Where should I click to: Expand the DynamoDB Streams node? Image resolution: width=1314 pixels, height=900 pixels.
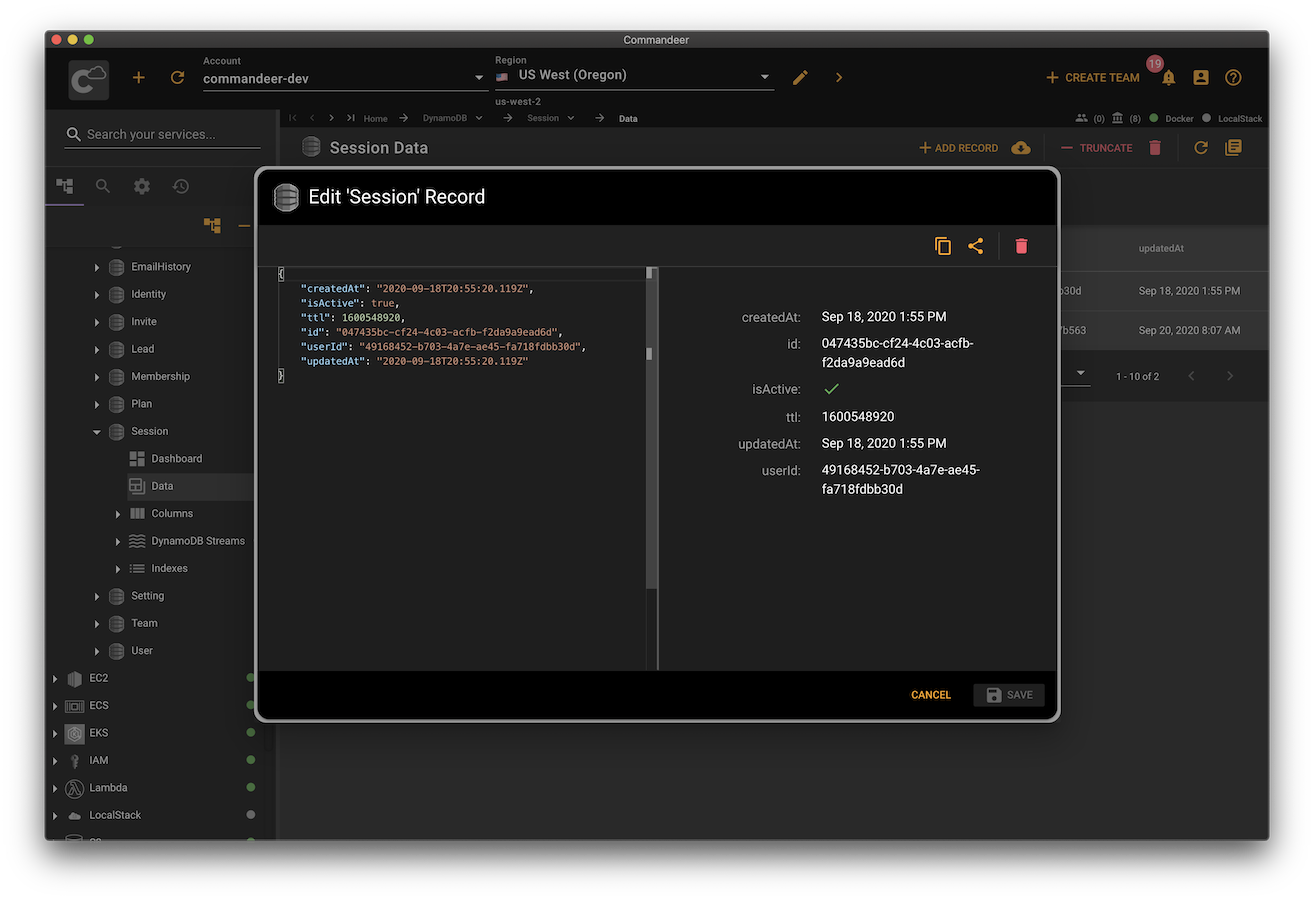[118, 541]
